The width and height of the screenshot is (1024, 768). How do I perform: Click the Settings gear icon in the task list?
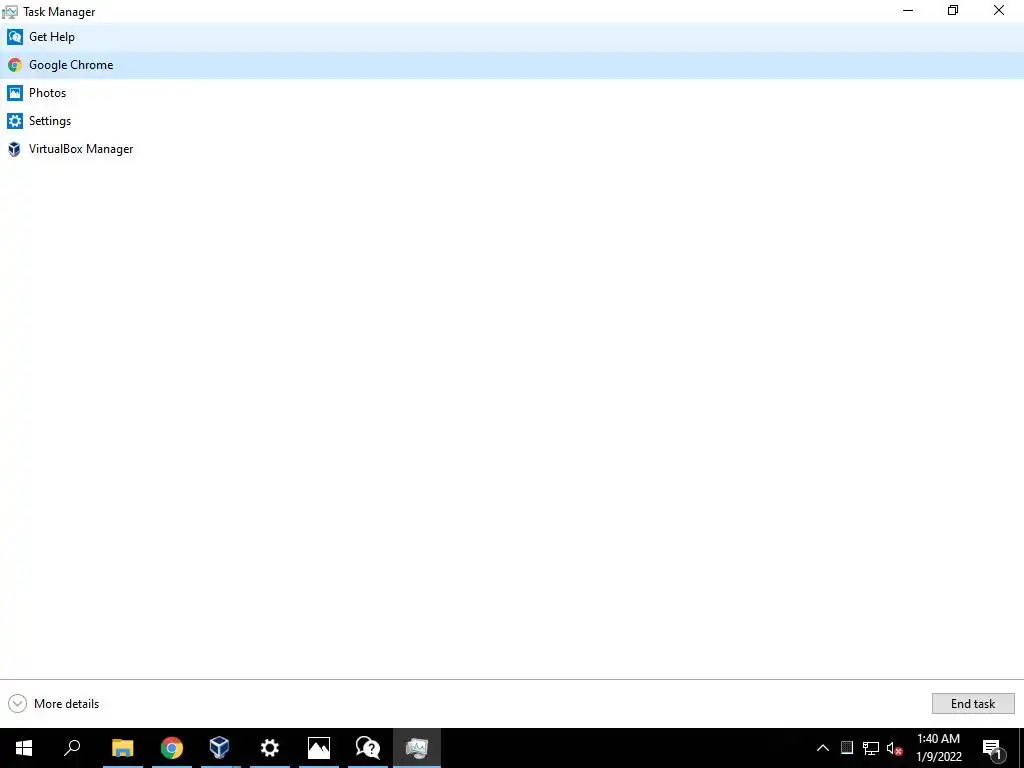point(14,121)
